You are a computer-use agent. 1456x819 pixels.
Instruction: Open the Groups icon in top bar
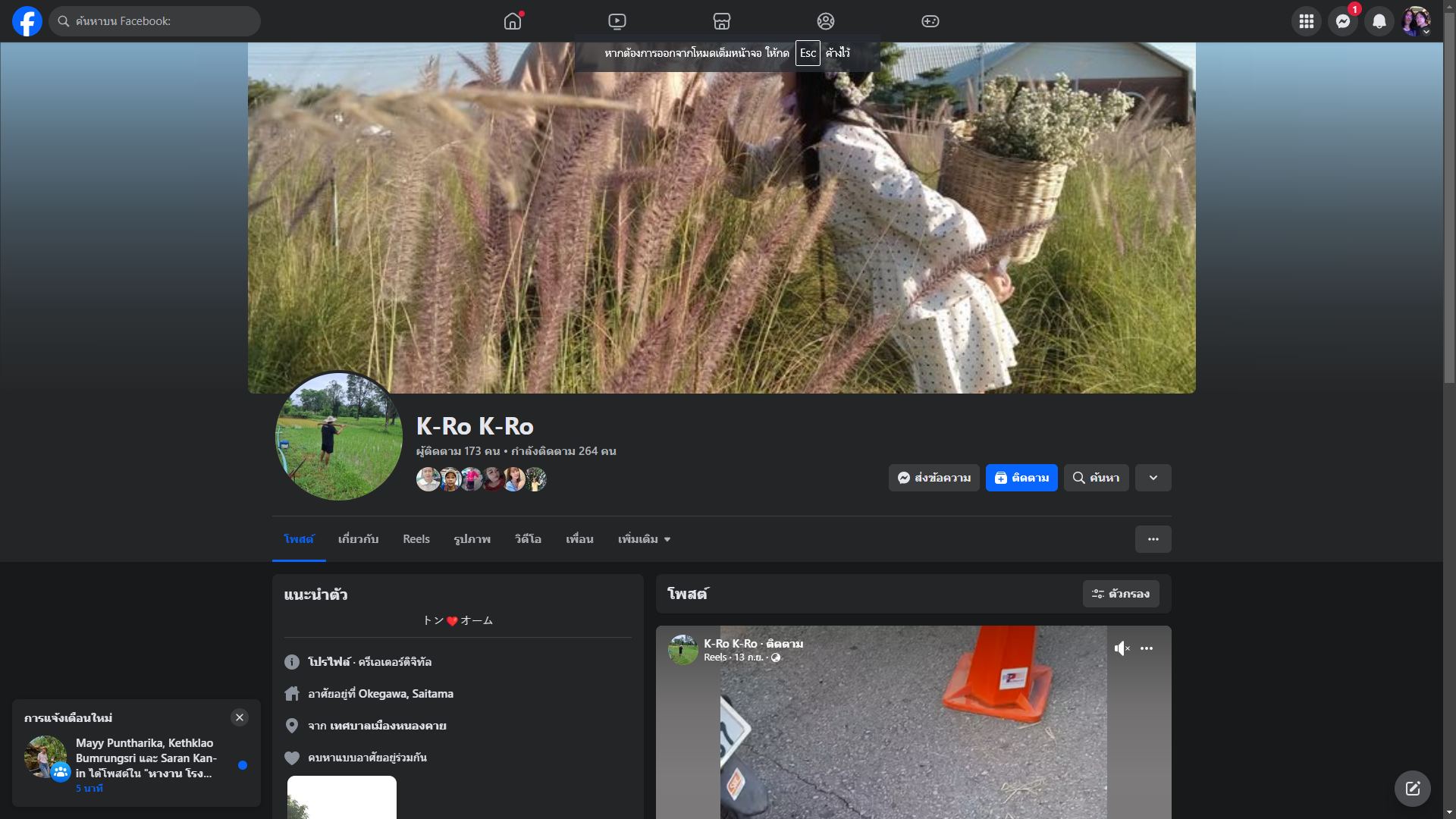coord(826,21)
